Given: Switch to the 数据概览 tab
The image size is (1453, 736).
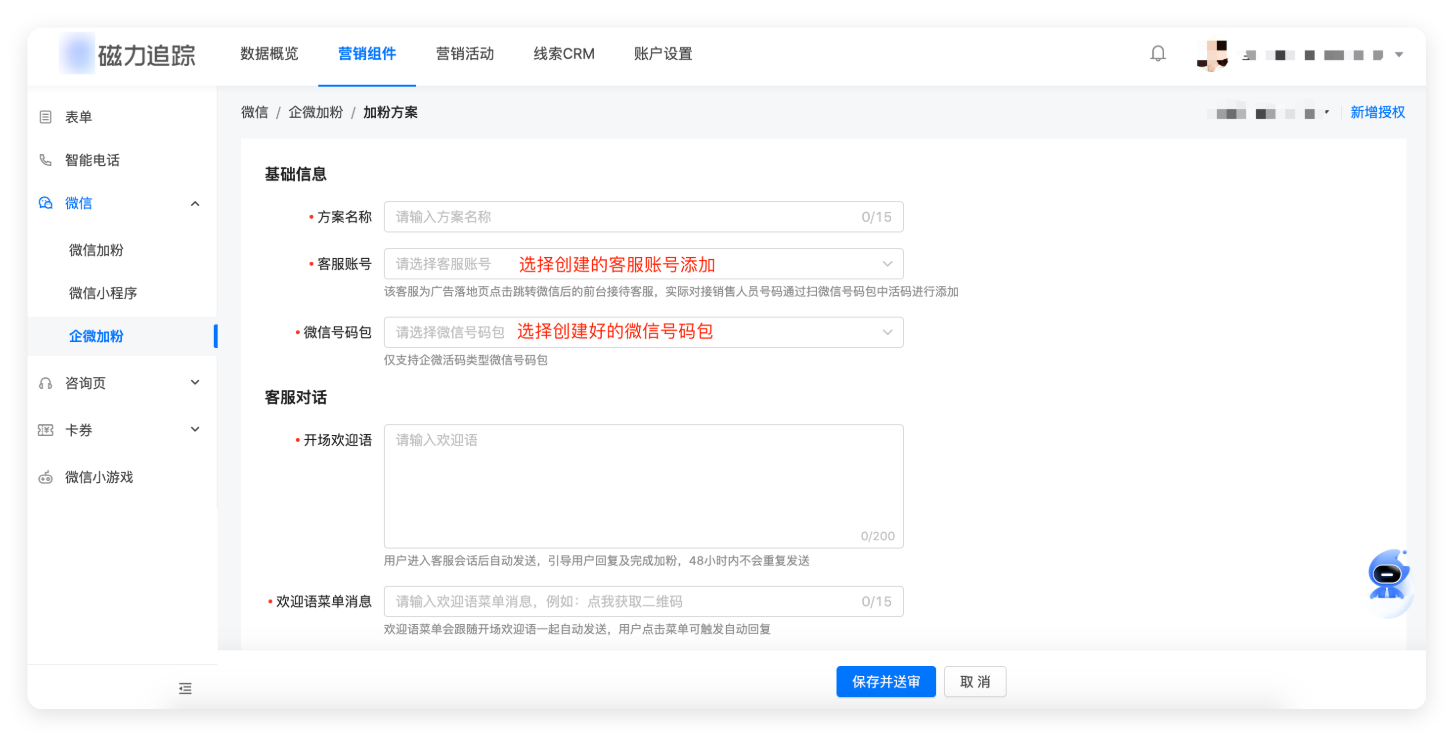Looking at the screenshot, I should (x=269, y=54).
